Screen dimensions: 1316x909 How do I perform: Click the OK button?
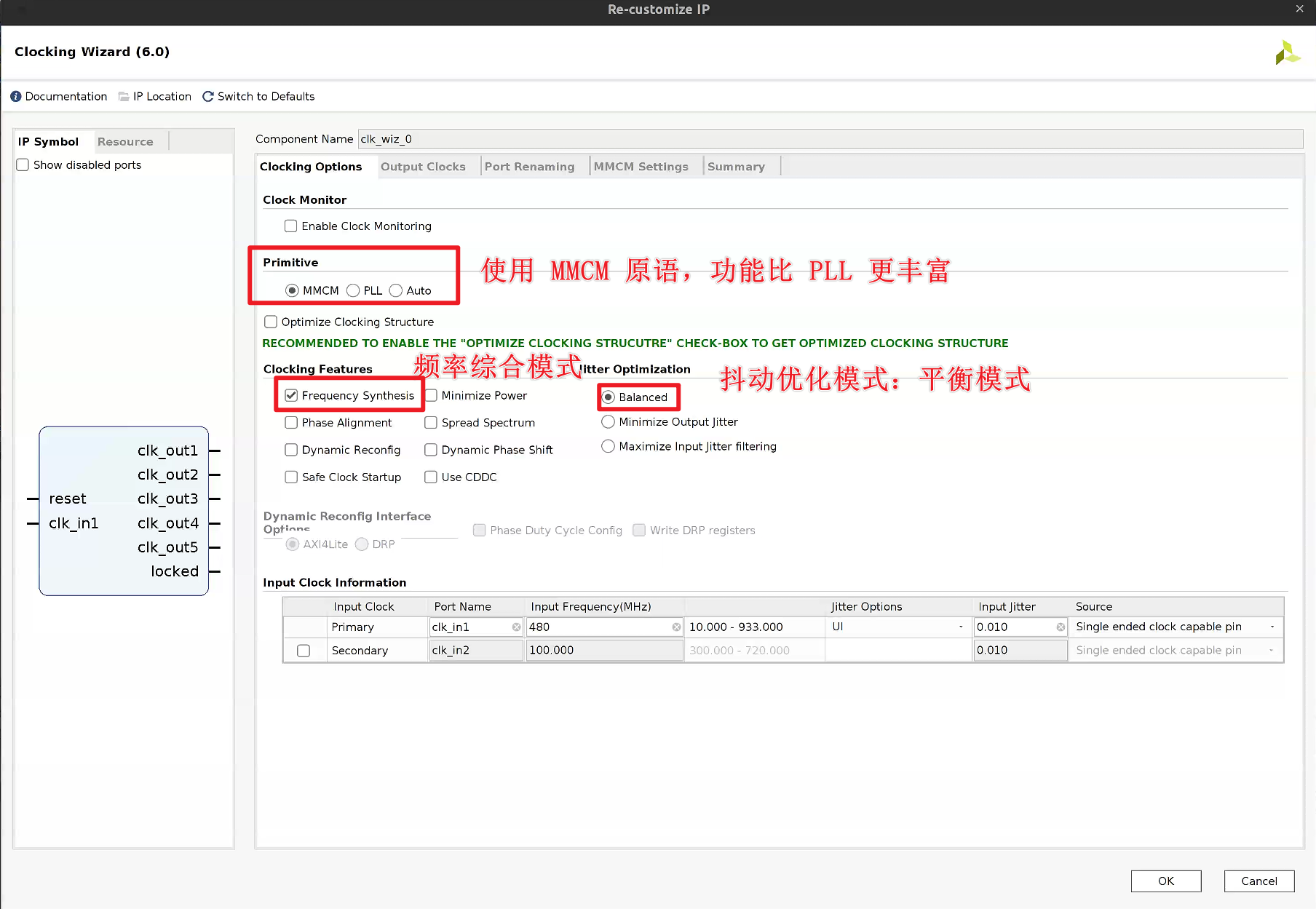pos(1165,881)
